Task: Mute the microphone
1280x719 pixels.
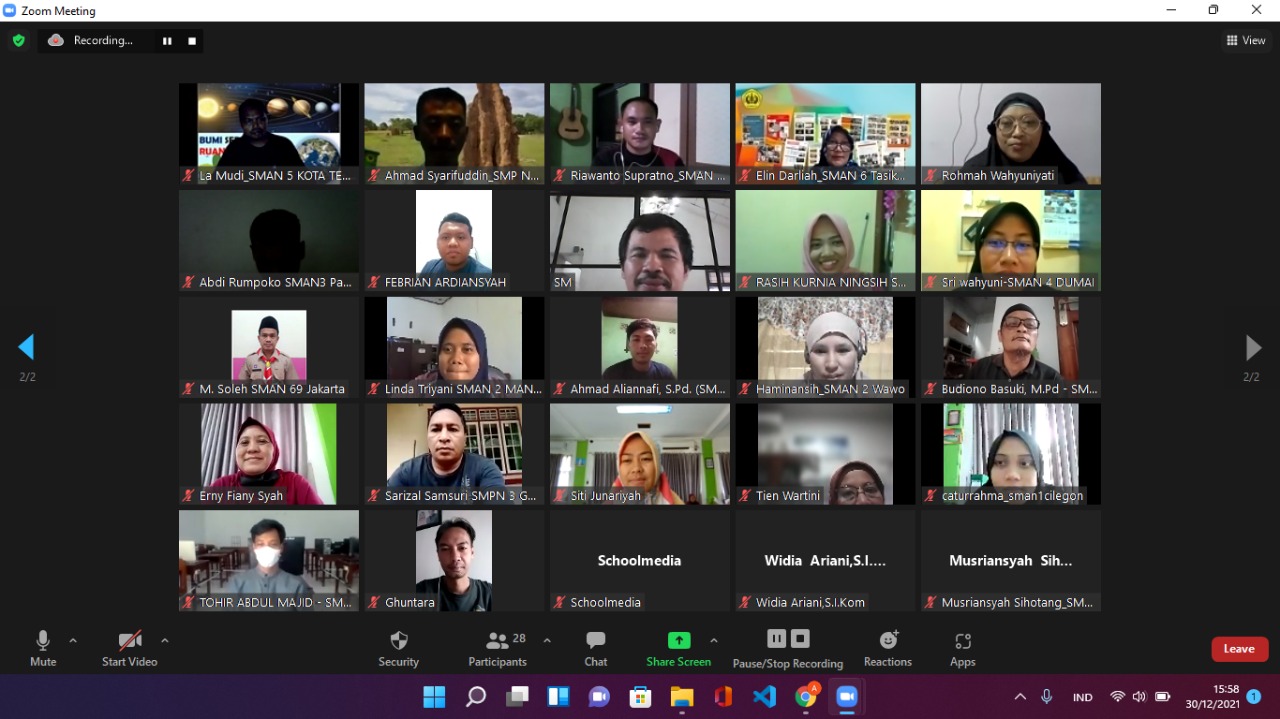Action: [43, 648]
